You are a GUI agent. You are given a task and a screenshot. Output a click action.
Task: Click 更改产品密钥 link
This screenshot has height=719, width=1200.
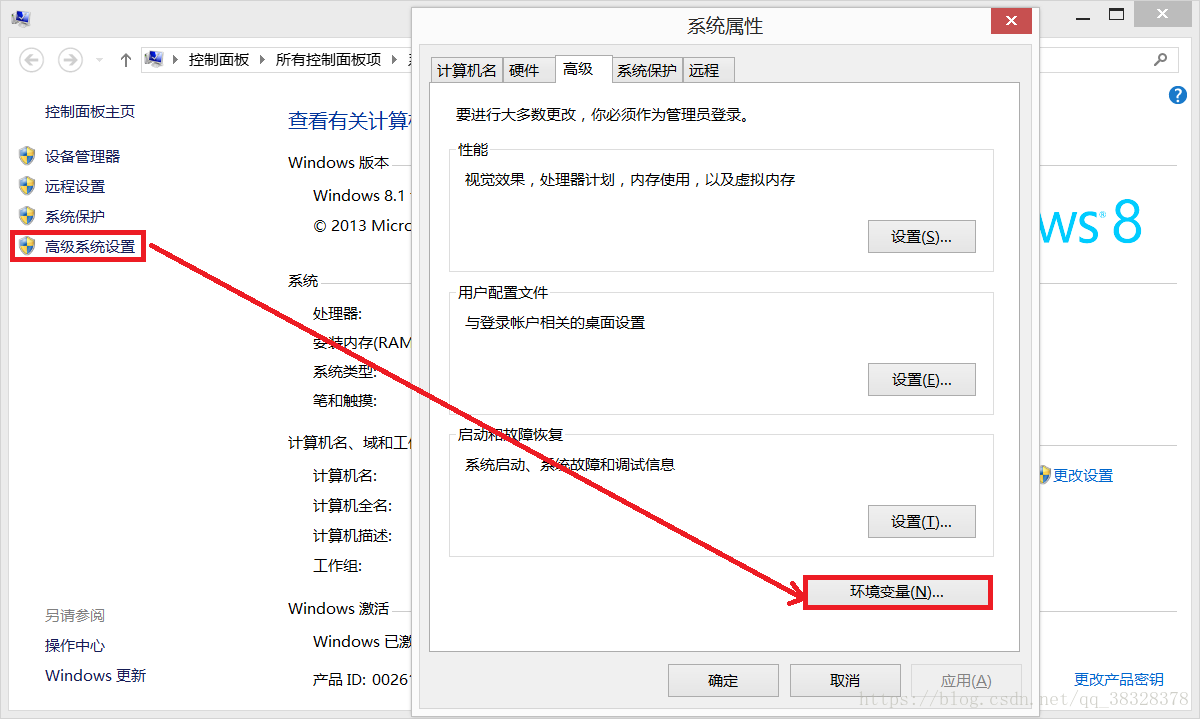1119,680
